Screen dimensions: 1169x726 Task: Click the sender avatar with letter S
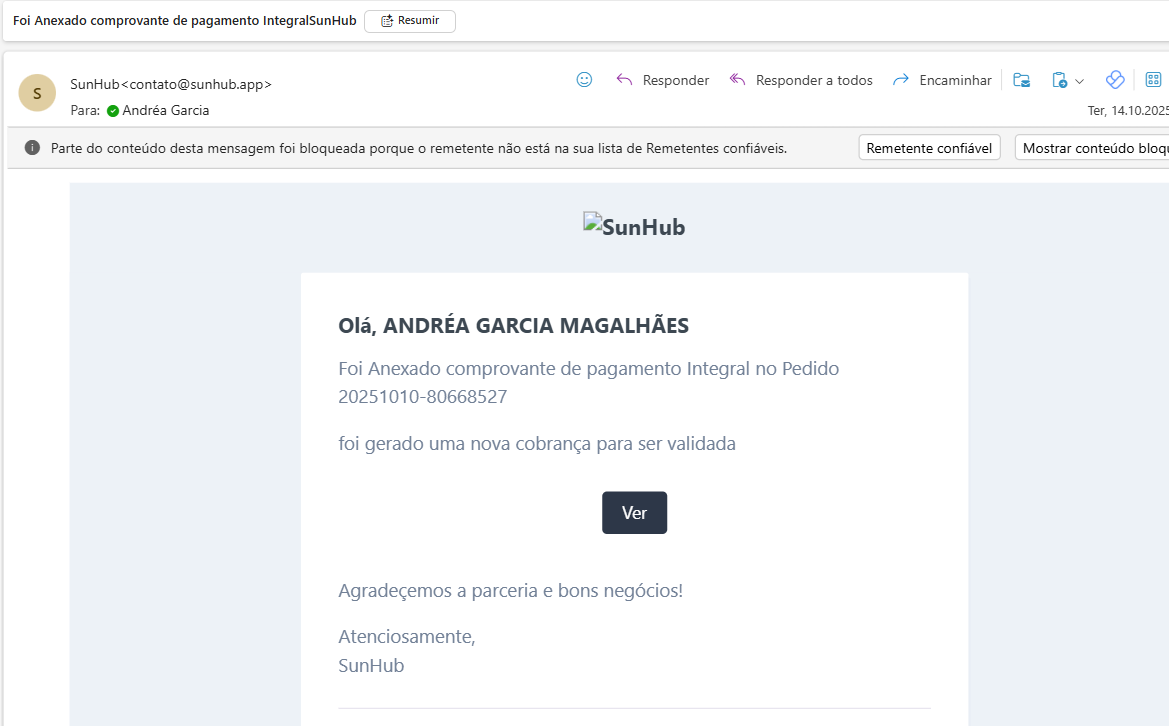click(x=37, y=93)
